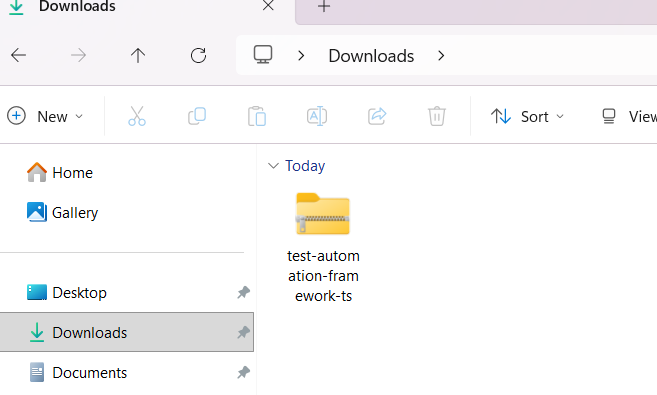Click the Share icon in toolbar
The height and width of the screenshot is (395, 657).
(x=377, y=116)
